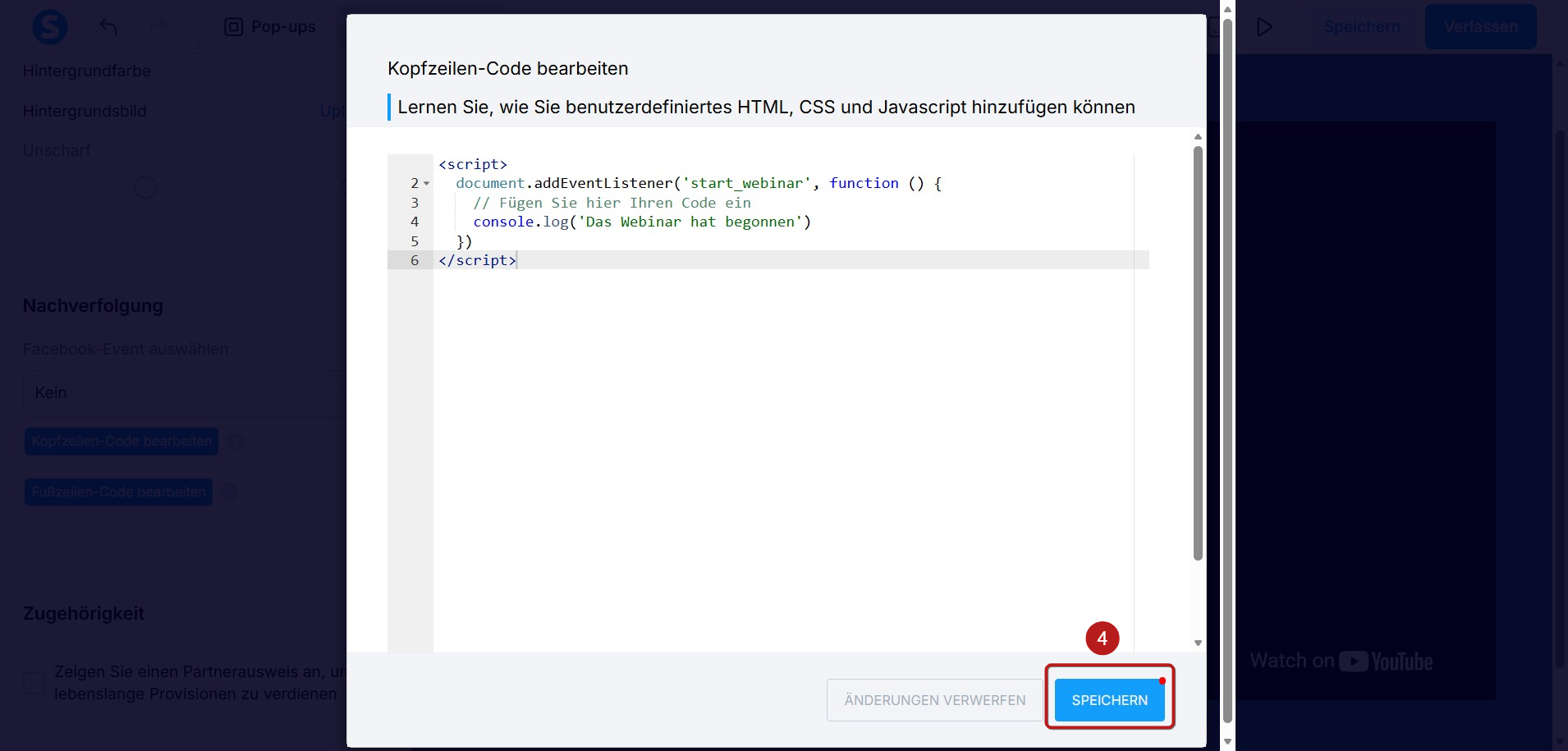Open the Facebook-Event dropdown showing Kein

pyautogui.click(x=185, y=393)
